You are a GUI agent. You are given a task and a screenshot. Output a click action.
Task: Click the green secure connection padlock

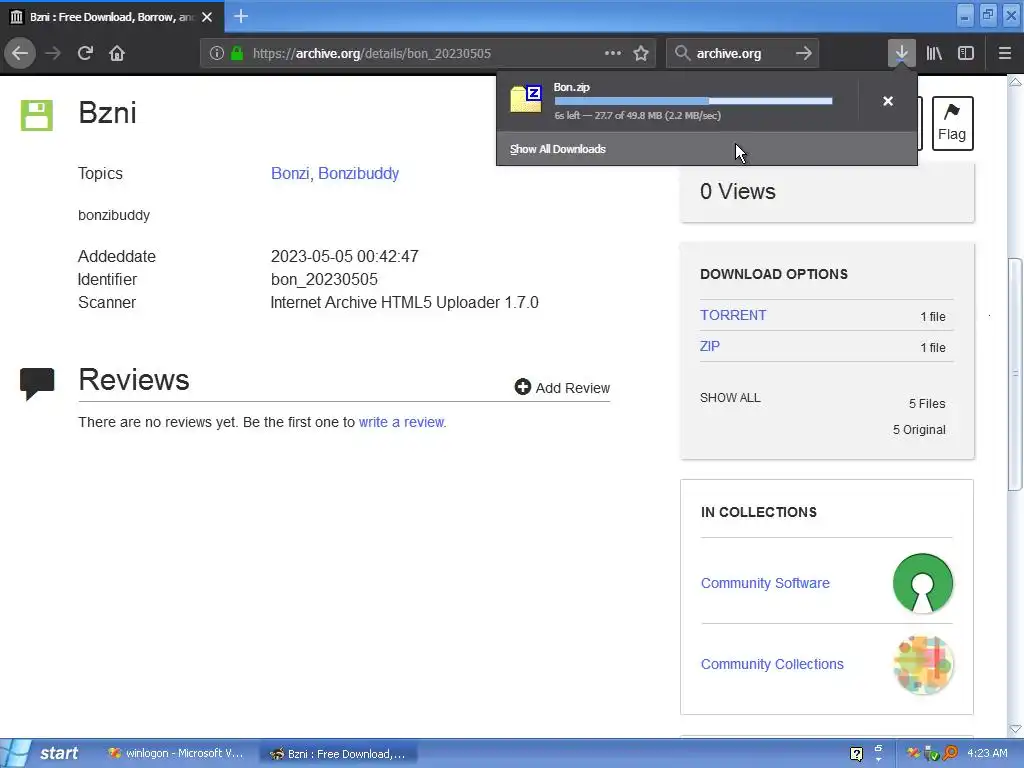(x=237, y=54)
